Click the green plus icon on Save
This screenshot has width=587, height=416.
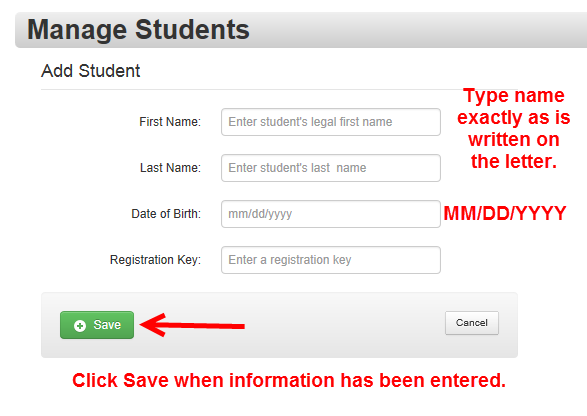[80, 326]
